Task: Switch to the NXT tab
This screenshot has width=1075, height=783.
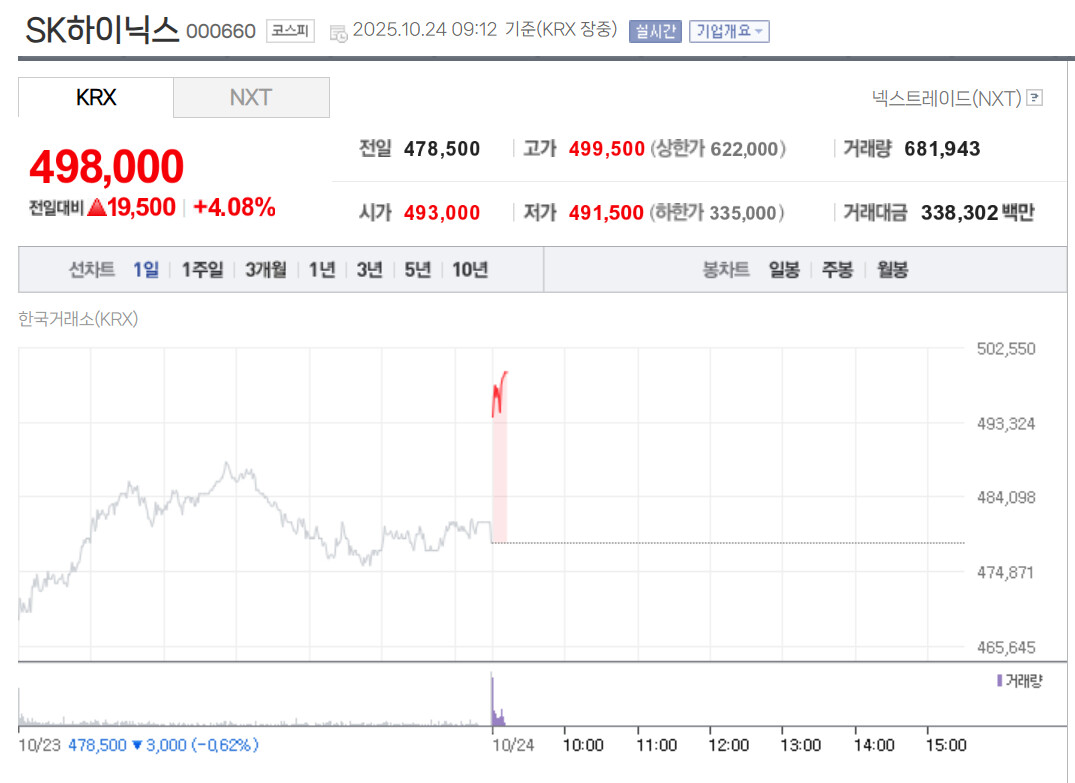Action: pyautogui.click(x=252, y=97)
